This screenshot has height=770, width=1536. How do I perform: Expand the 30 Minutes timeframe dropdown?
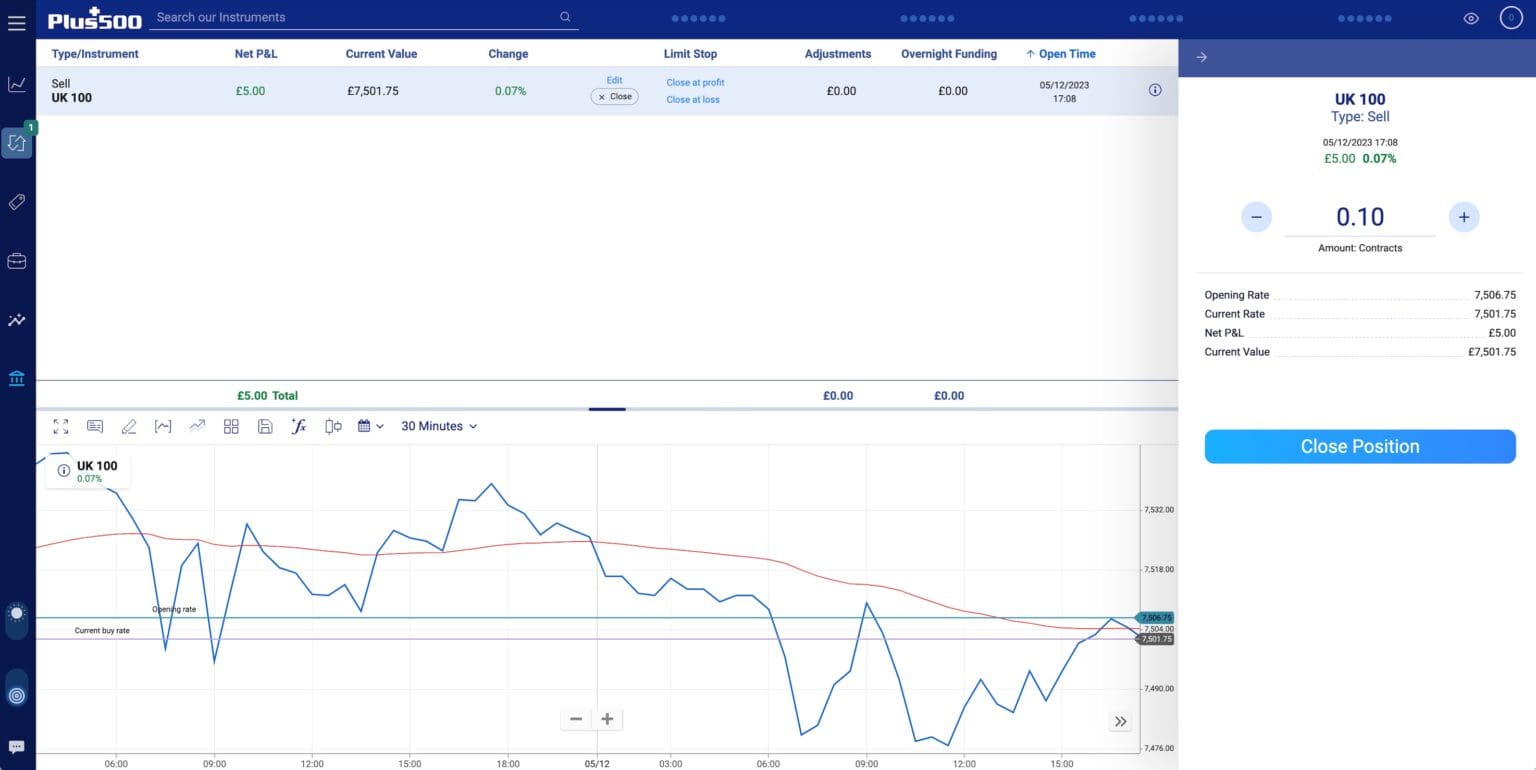tap(439, 426)
